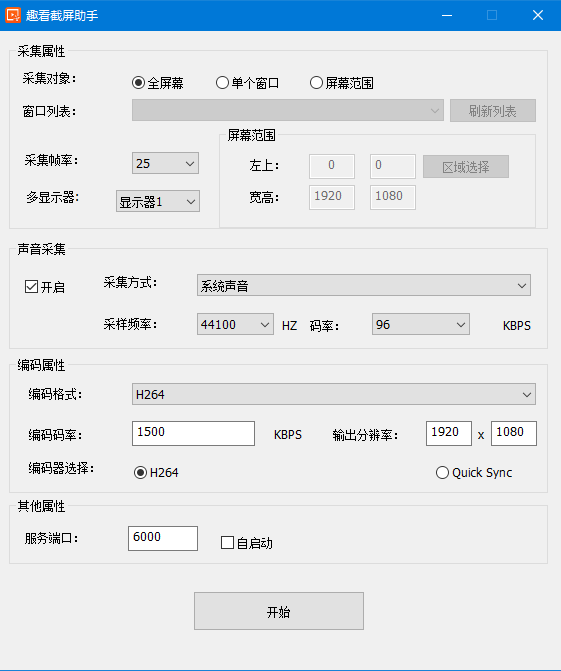Expand the 多显示器 dropdown showing 显示器1

pyautogui.click(x=157, y=201)
